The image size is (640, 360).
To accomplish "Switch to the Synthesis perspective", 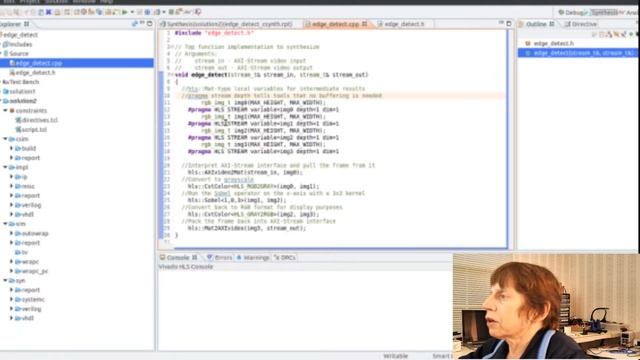I will pyautogui.click(x=604, y=13).
